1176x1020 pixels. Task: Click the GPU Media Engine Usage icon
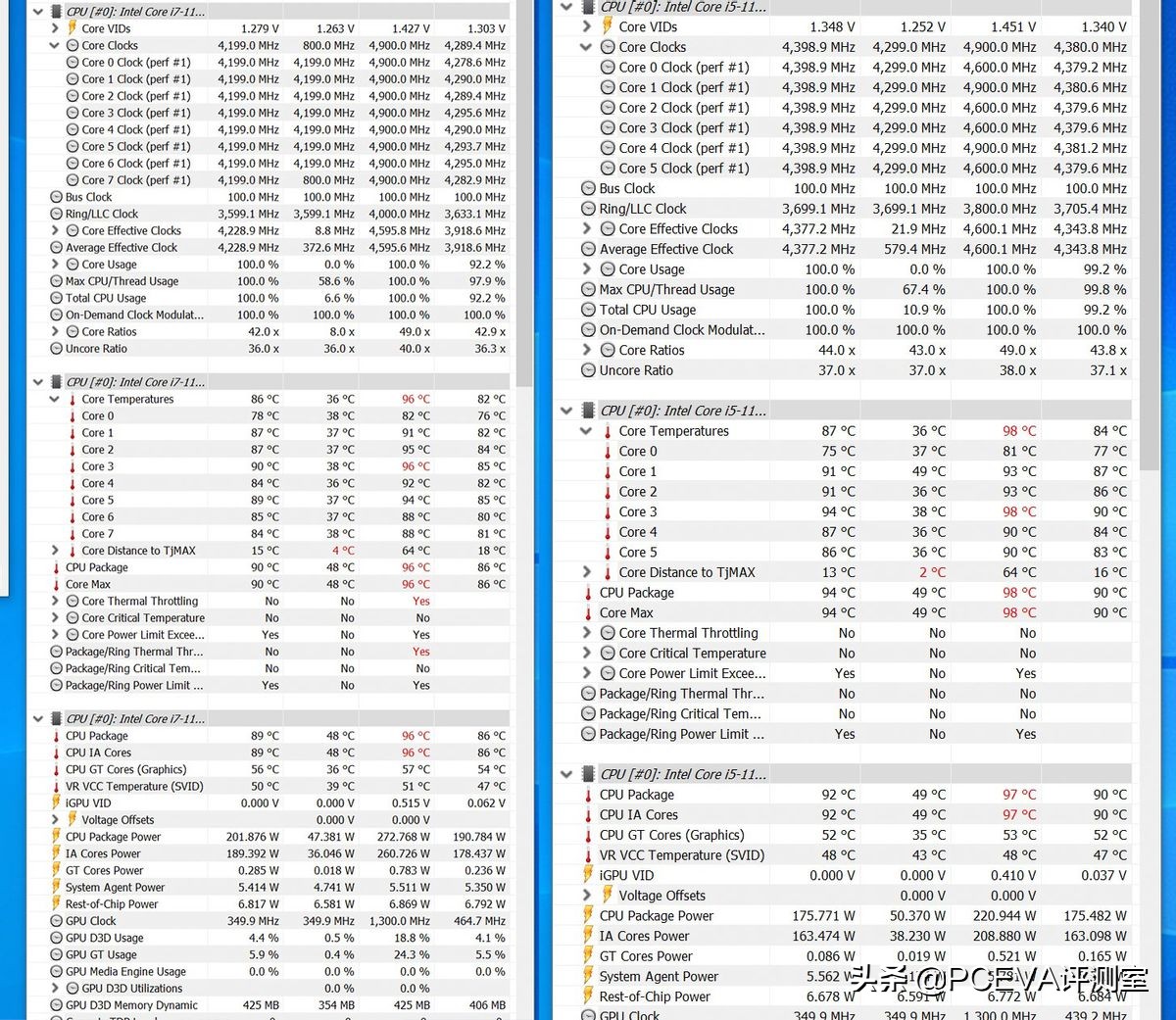[57, 972]
